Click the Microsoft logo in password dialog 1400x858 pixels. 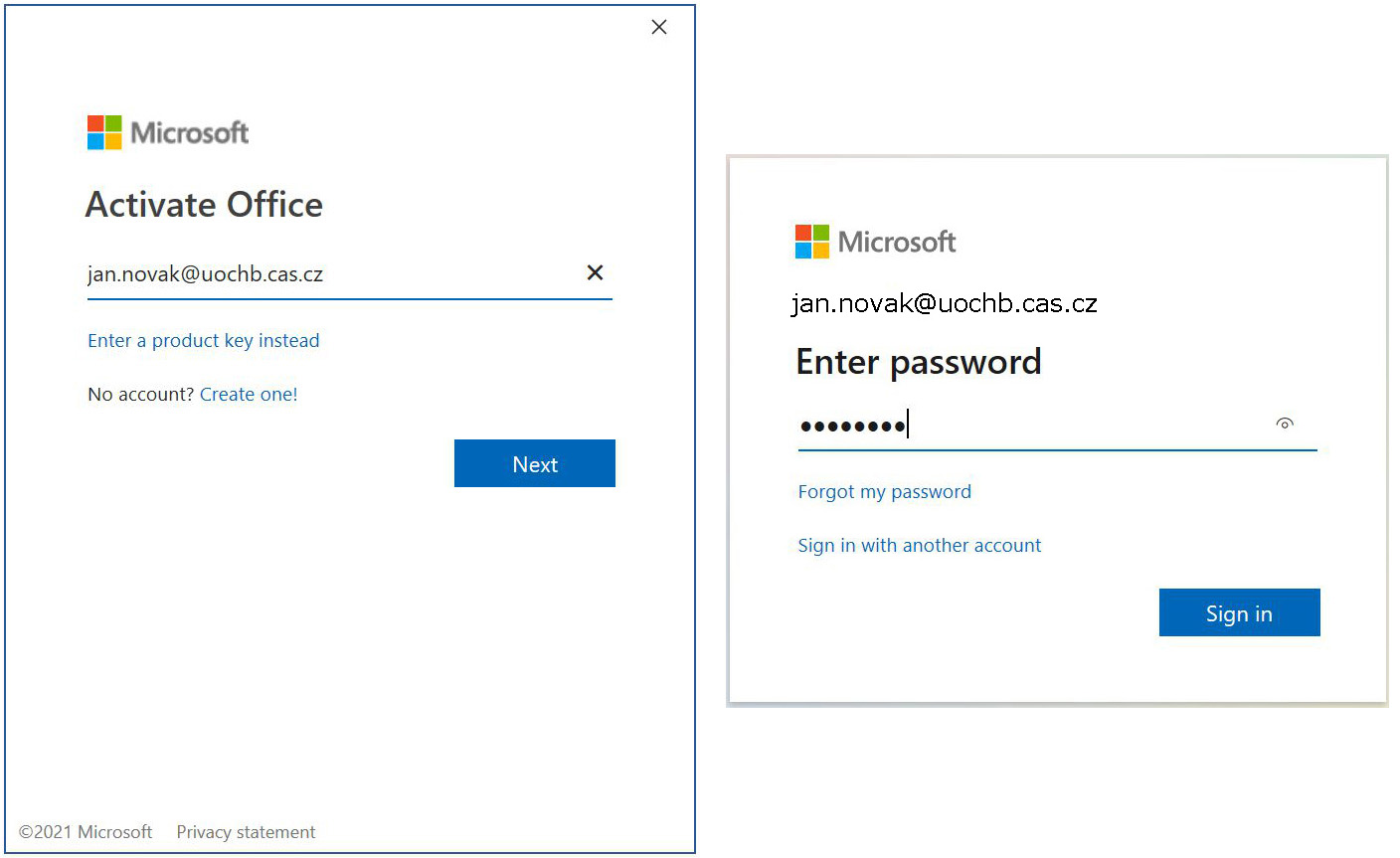876,242
